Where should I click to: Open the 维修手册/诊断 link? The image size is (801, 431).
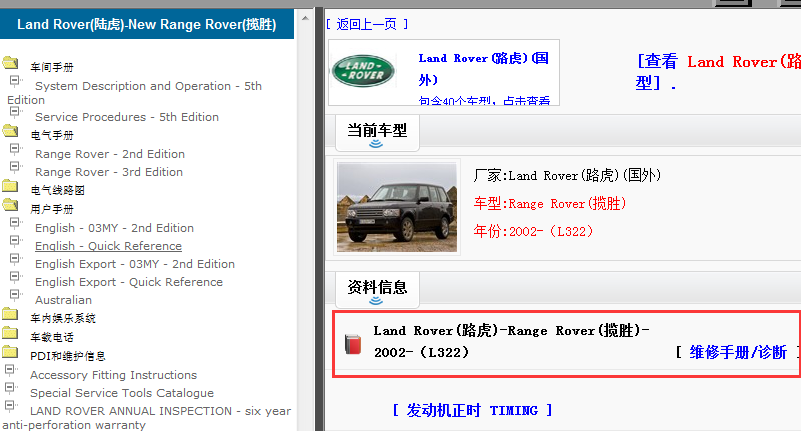click(738, 352)
